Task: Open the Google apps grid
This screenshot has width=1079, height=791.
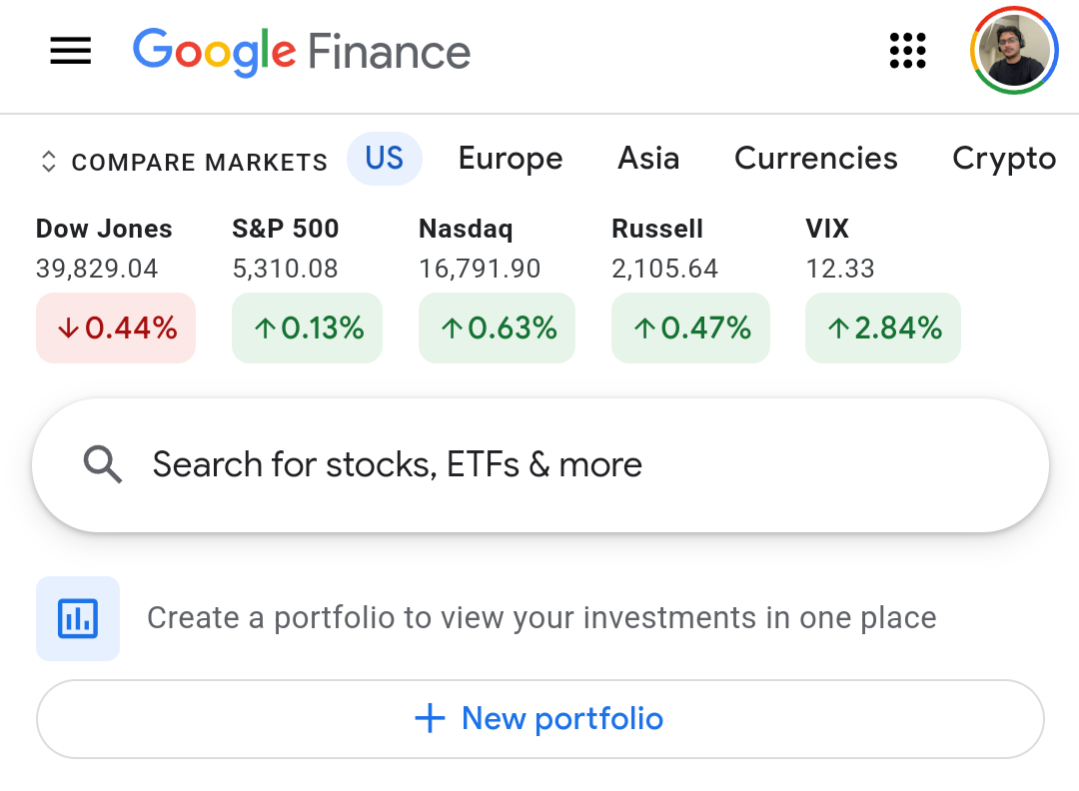Action: tap(906, 51)
